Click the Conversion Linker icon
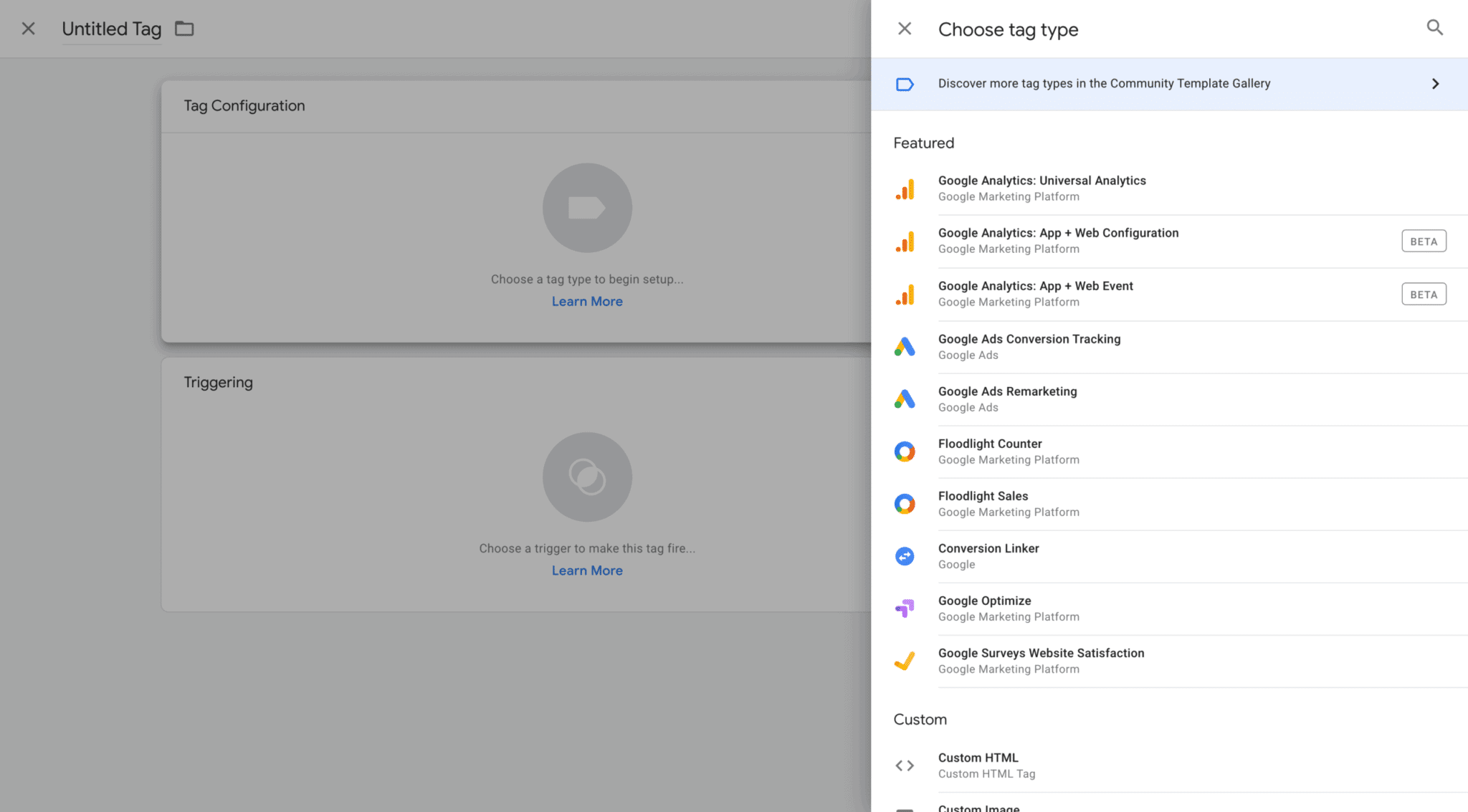 [905, 555]
